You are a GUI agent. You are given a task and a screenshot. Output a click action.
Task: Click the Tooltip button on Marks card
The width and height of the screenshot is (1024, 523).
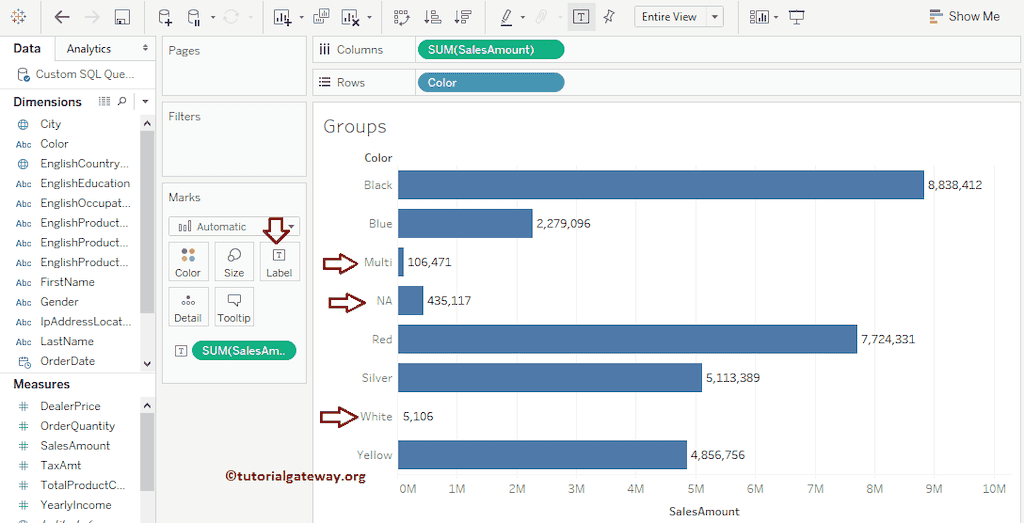[x=234, y=307]
